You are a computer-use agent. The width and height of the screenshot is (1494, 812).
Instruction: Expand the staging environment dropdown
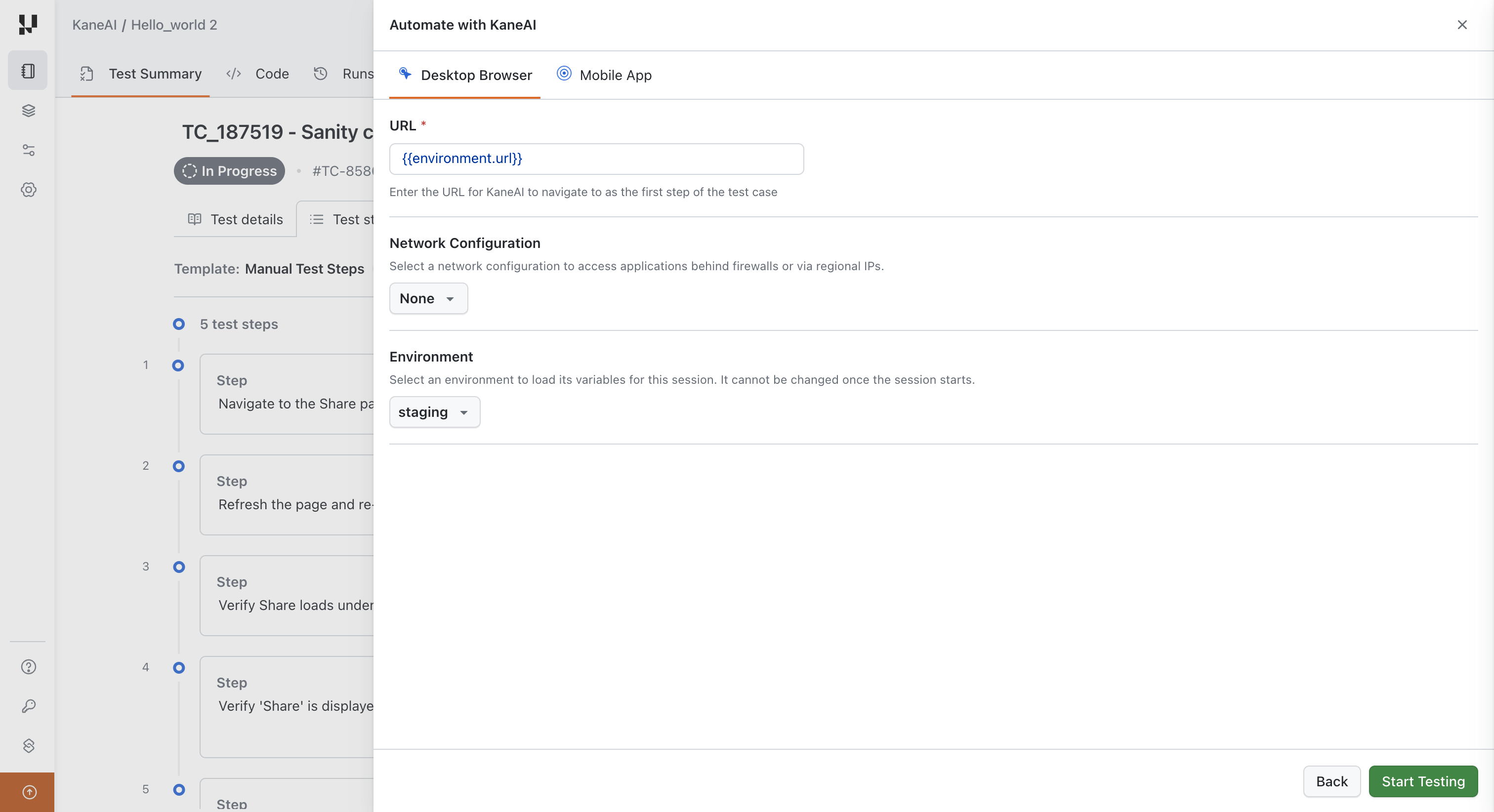434,412
